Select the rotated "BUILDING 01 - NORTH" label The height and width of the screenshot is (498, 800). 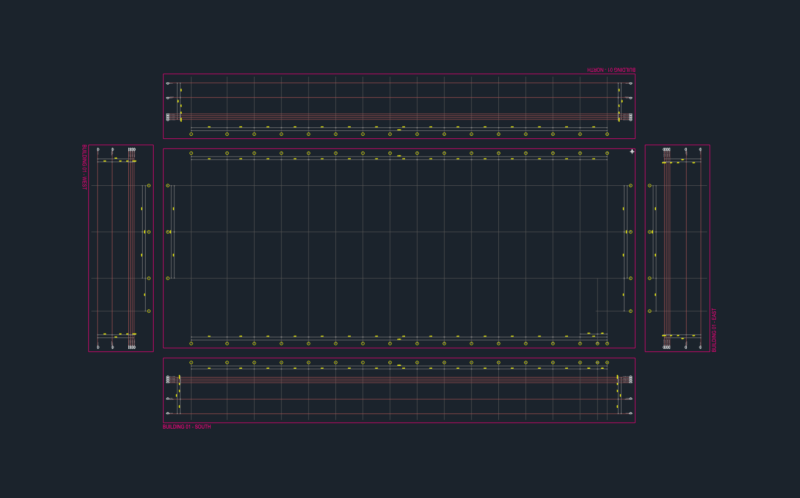(611, 69)
